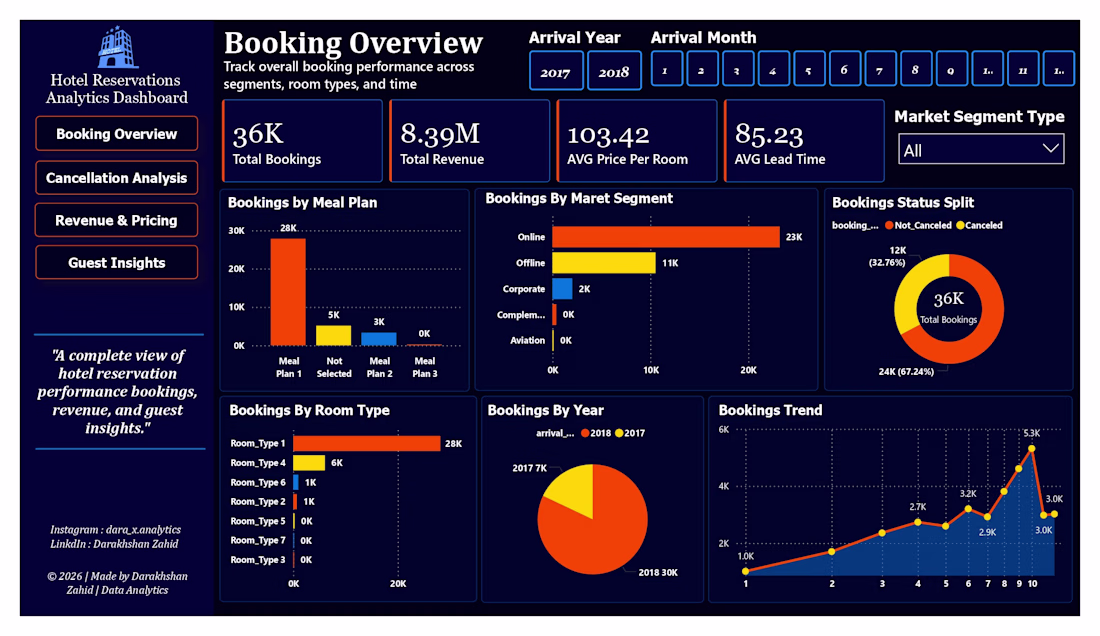Choose Arrival Month 5
This screenshot has width=1100, height=636.
[809, 69]
